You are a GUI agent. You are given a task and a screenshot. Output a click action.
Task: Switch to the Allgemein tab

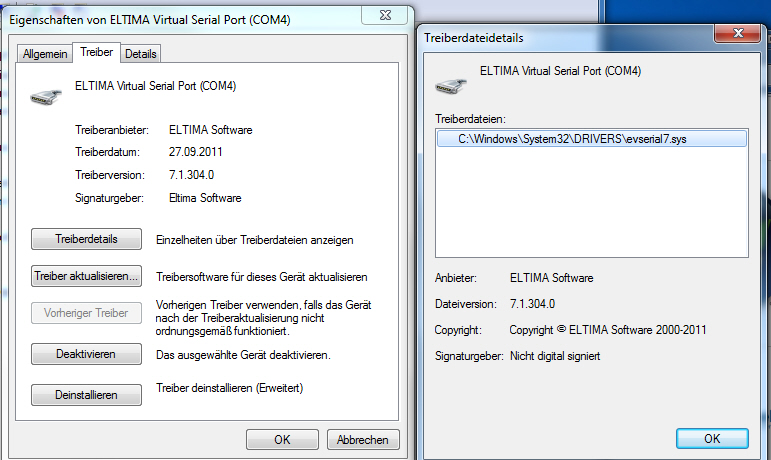pos(45,54)
